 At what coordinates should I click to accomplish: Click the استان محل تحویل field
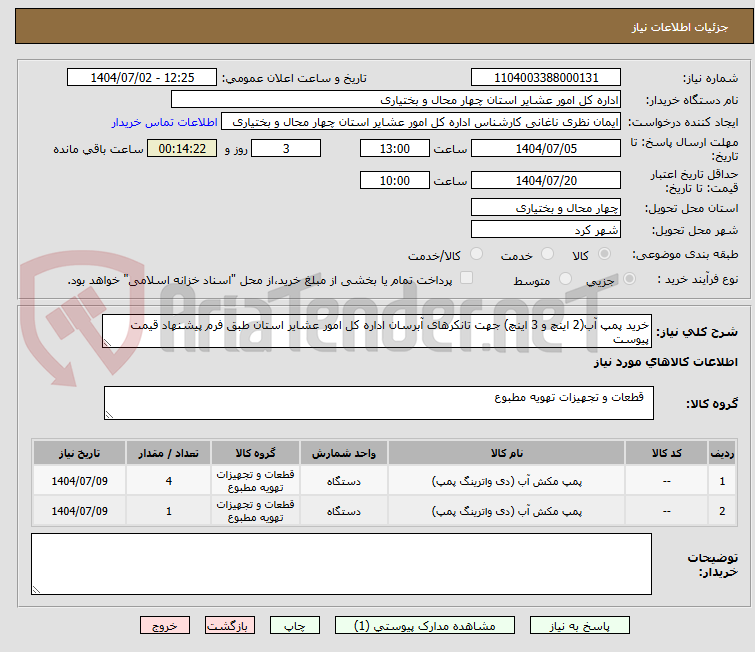(546, 208)
